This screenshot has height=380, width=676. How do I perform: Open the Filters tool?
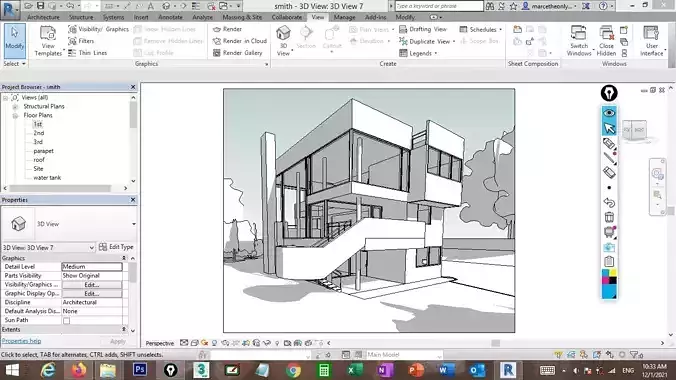click(x=81, y=41)
